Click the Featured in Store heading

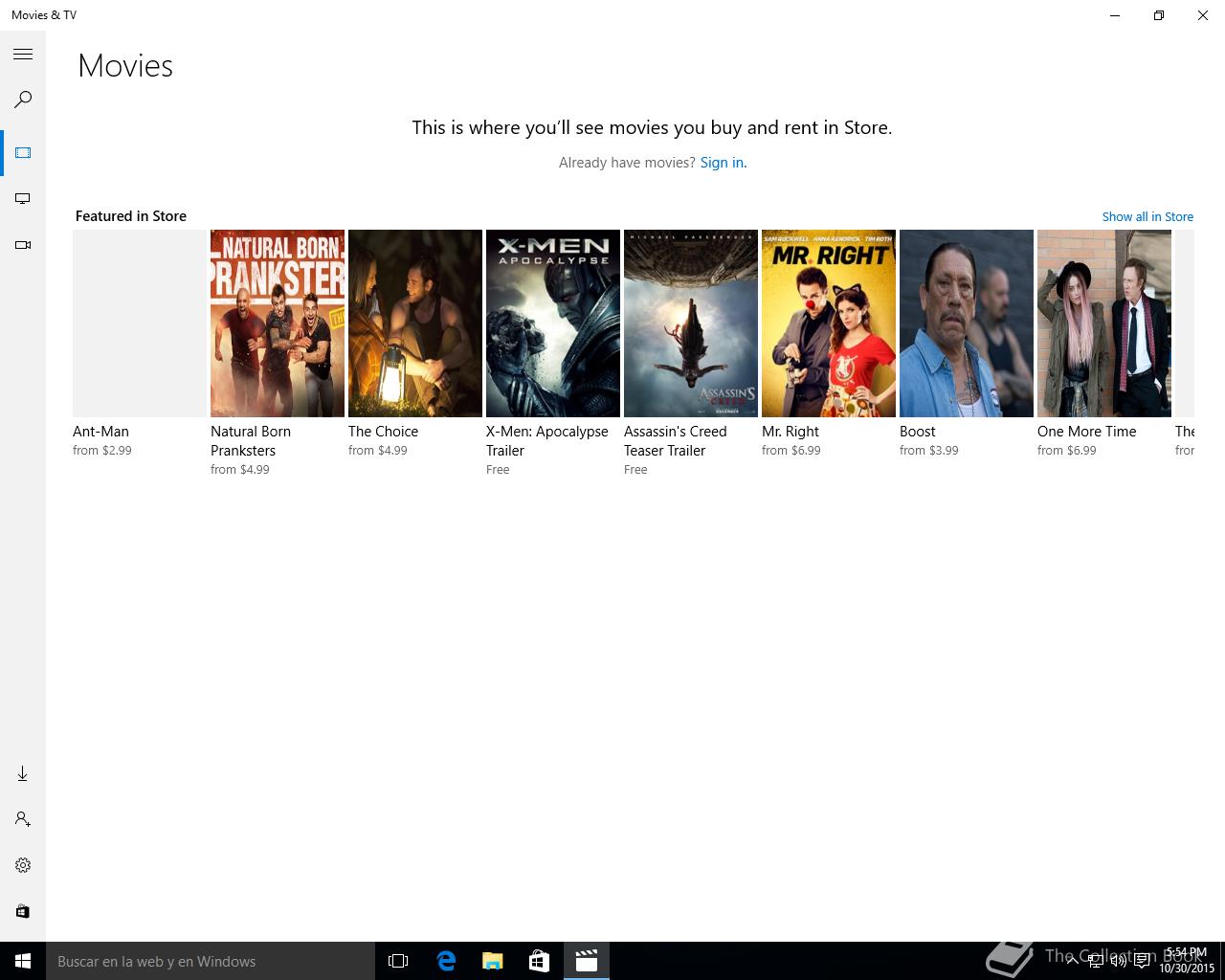tap(131, 216)
